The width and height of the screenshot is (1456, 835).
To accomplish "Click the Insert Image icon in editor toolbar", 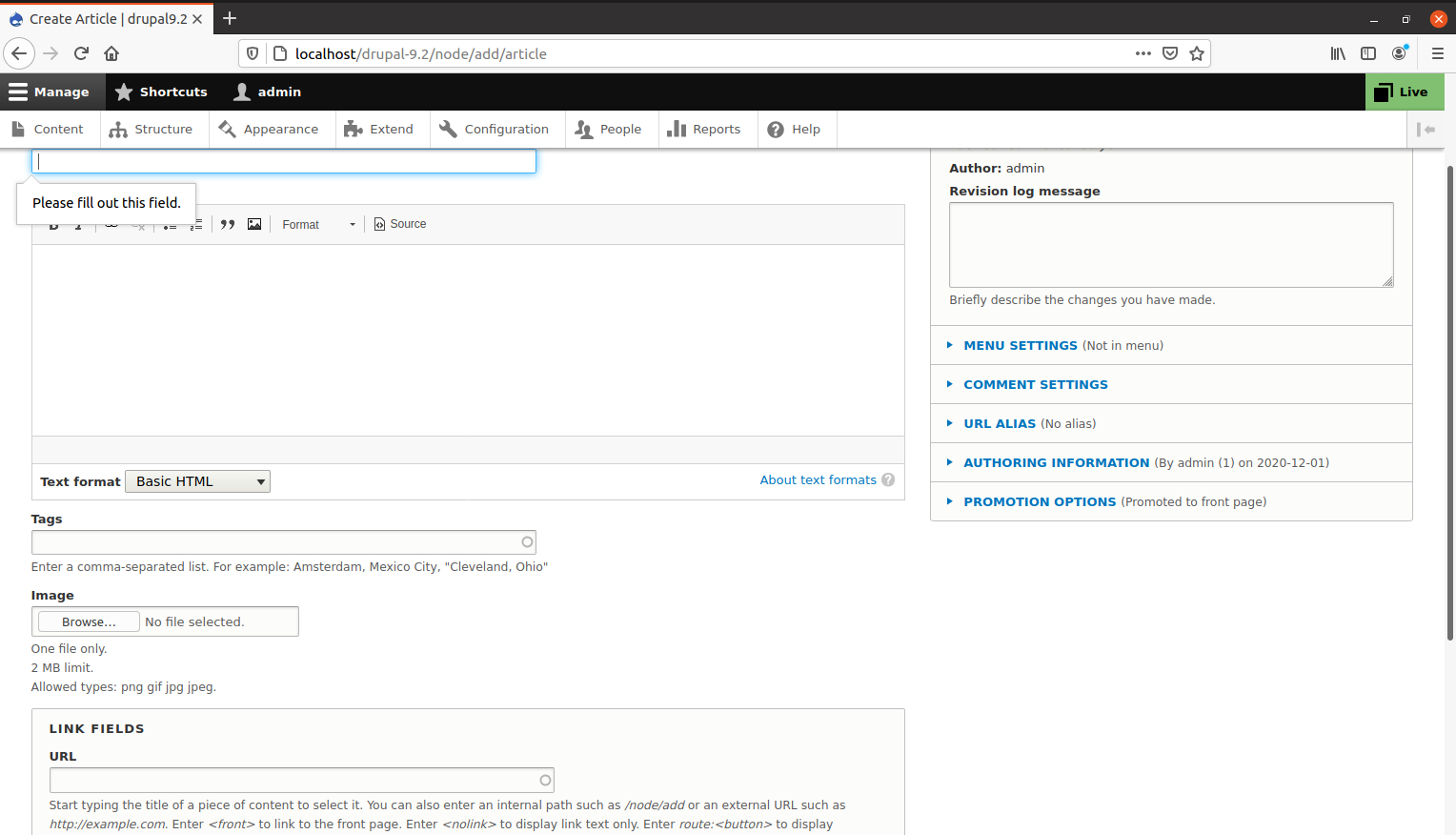I will (254, 224).
